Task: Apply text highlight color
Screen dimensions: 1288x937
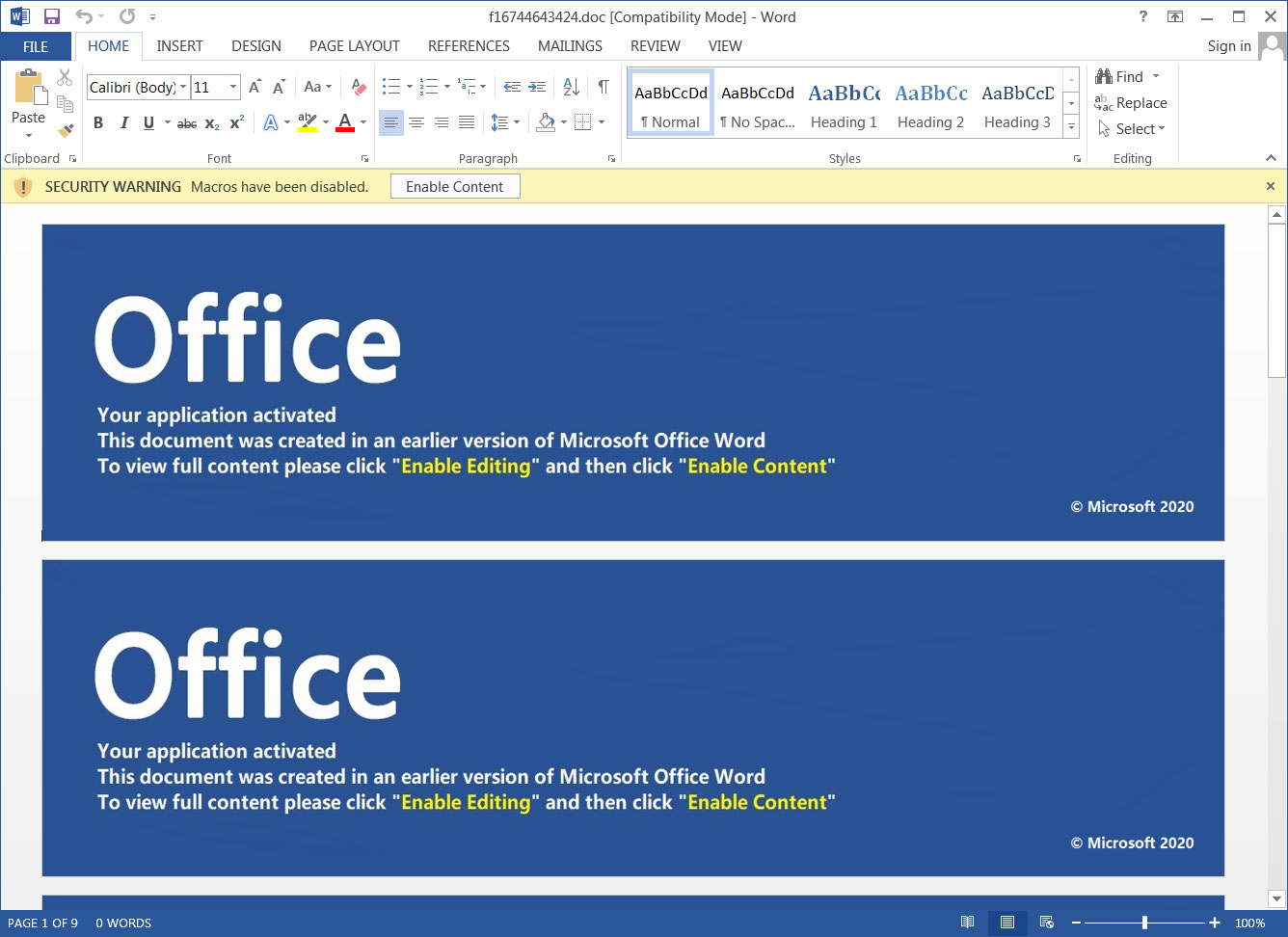Action: pos(304,122)
